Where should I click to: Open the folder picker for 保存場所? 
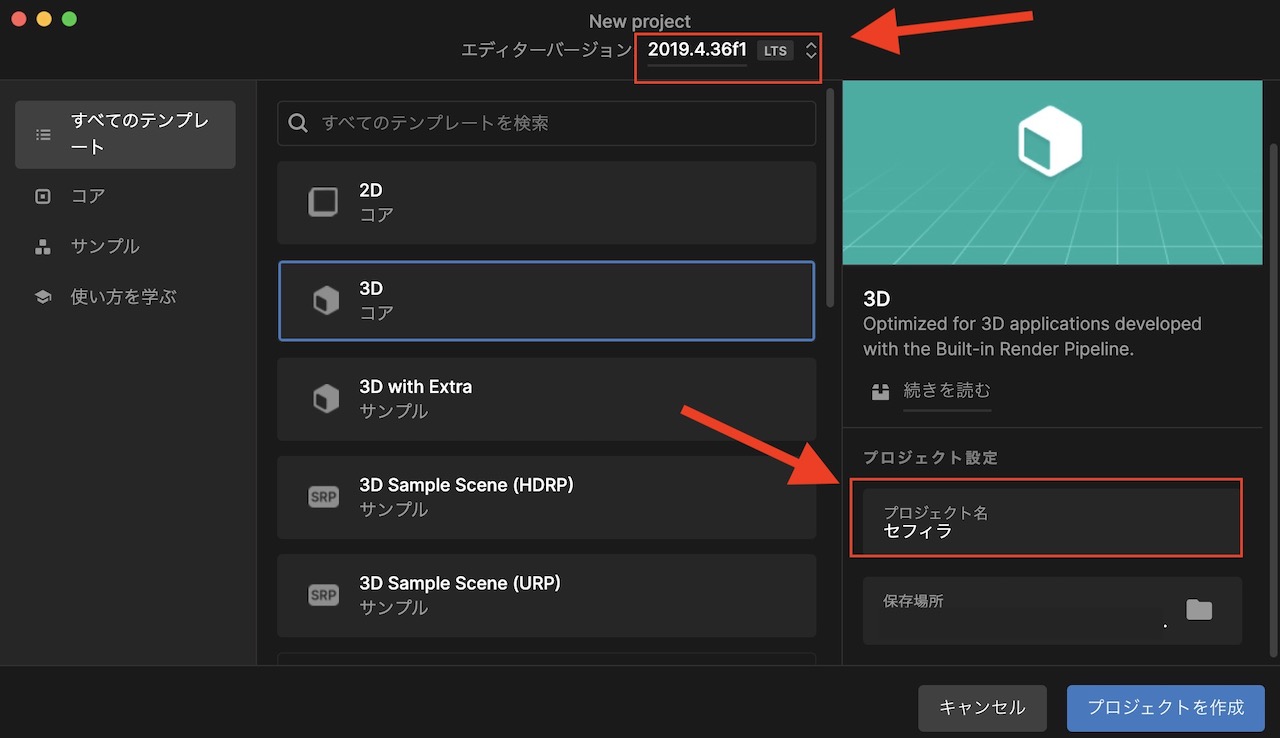1199,608
